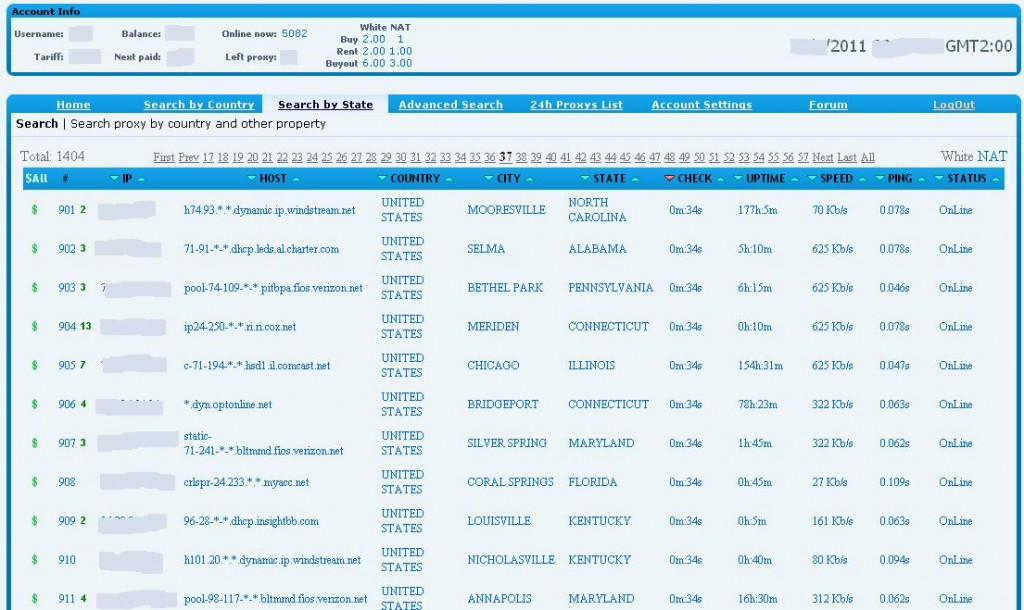Go to the Next results page
This screenshot has width=1024, height=610.
[822, 157]
